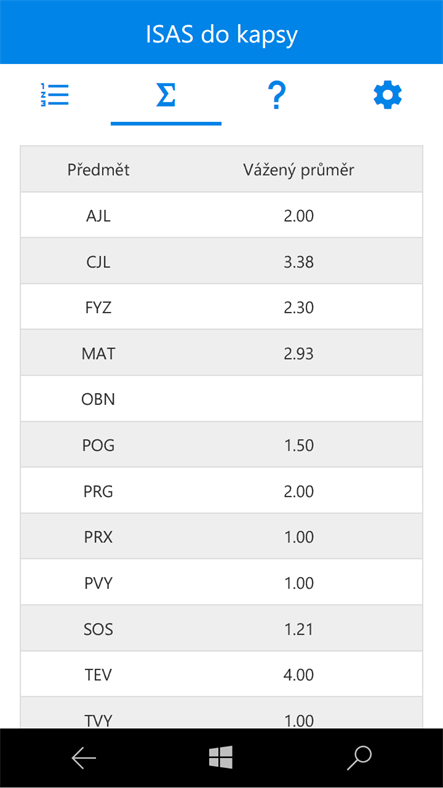
Task: Select the empty OBN subject row
Action: click(222, 399)
